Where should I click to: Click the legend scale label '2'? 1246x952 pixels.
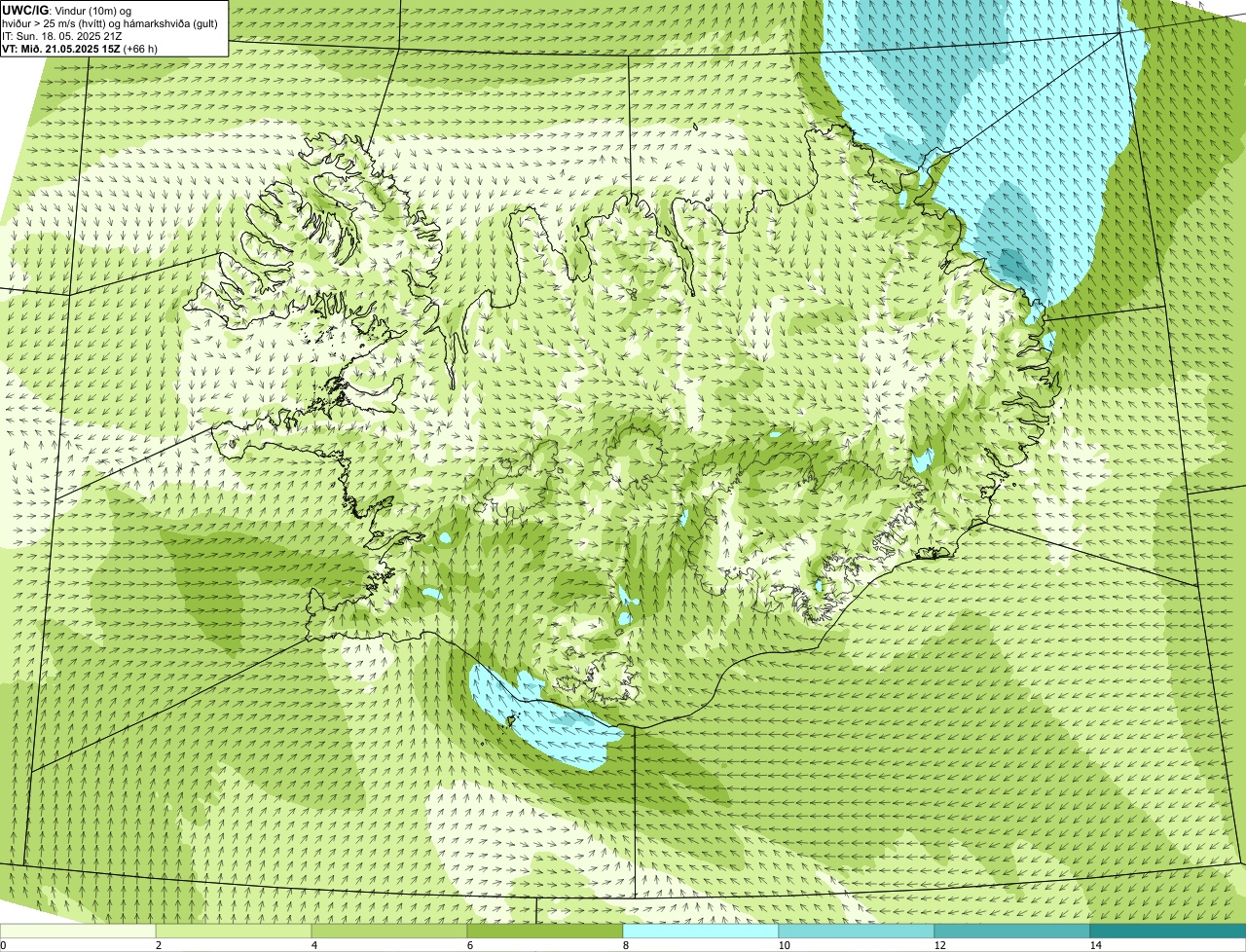click(158, 945)
